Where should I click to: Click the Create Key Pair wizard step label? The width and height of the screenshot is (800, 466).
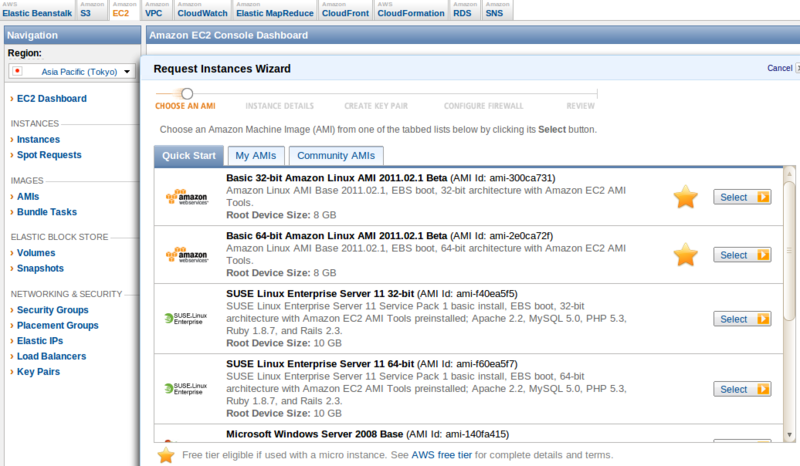coord(376,106)
